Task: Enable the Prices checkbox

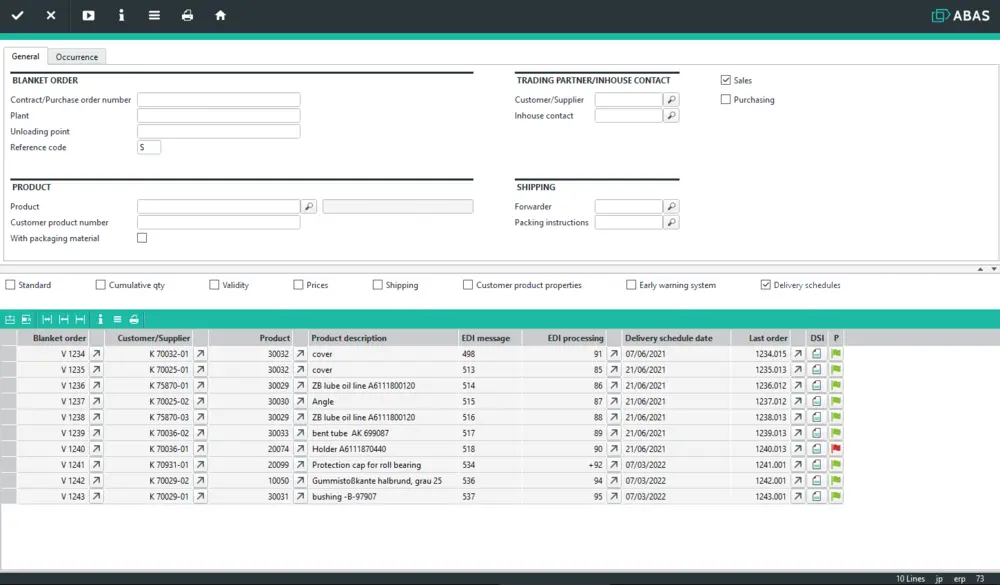Action: coord(298,285)
